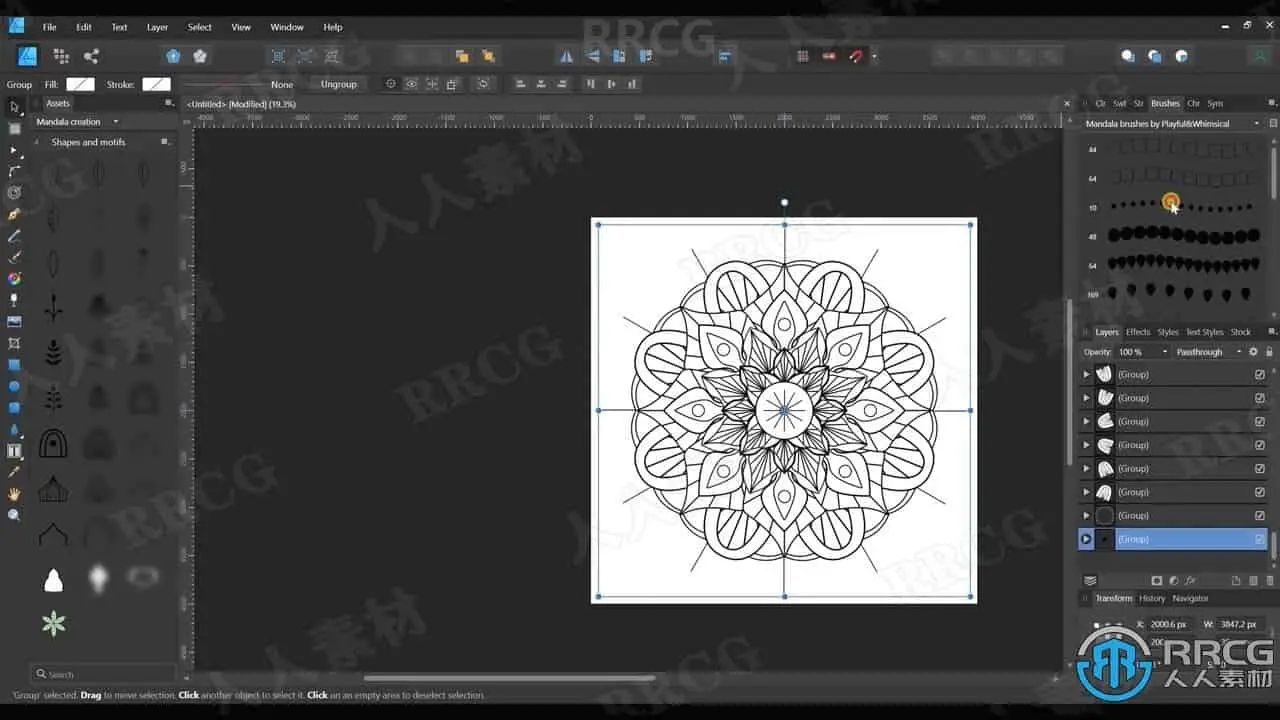Open the Stock tab in Layers panel
The width and height of the screenshot is (1280, 720).
click(x=1241, y=332)
